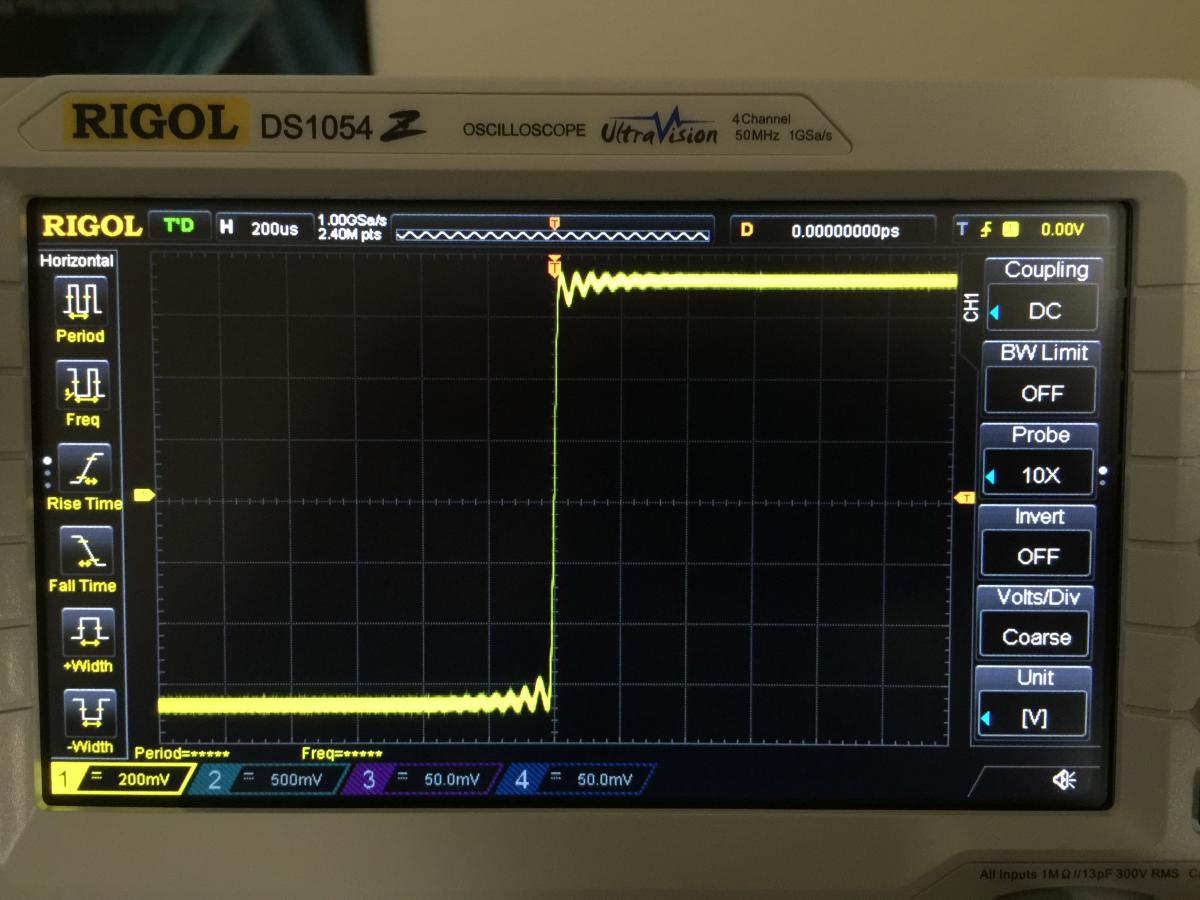Screen dimensions: 1200x900
Task: Toggle BW Limit OFF setting
Action: (1040, 392)
